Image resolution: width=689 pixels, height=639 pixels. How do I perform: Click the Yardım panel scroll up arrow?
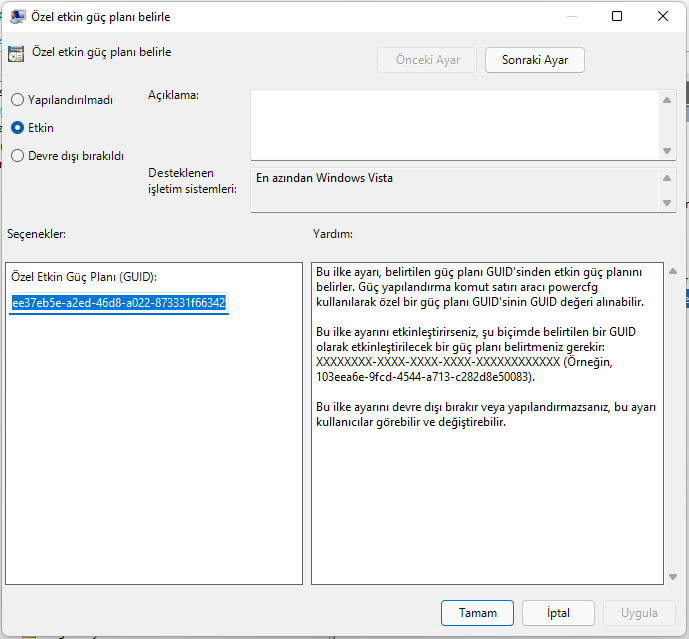(673, 271)
